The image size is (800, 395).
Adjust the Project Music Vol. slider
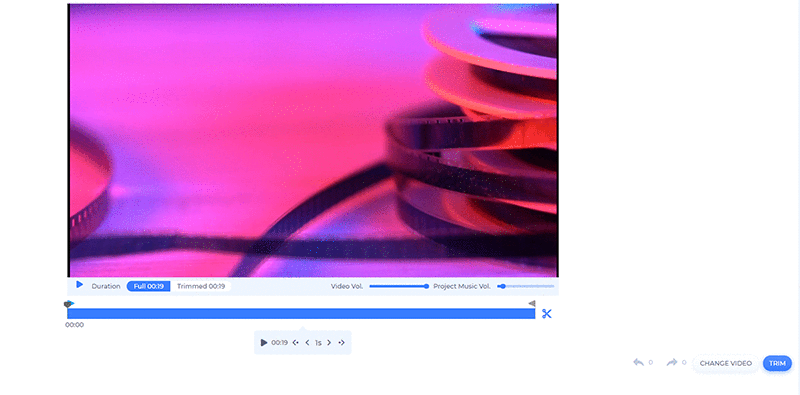coord(526,286)
